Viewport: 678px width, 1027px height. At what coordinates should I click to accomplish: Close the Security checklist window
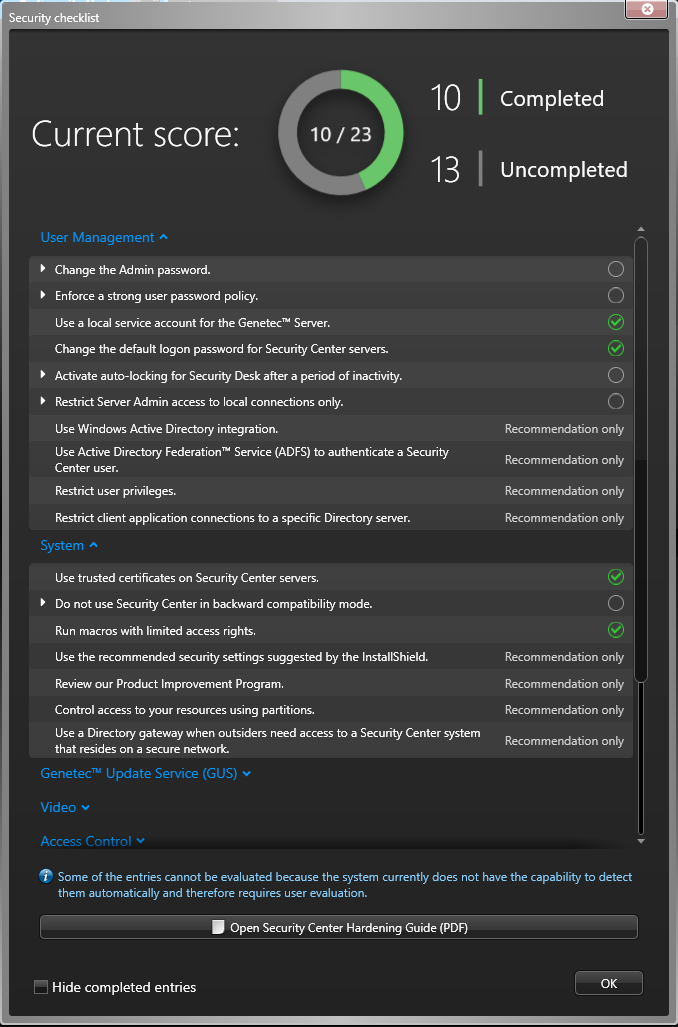point(647,9)
